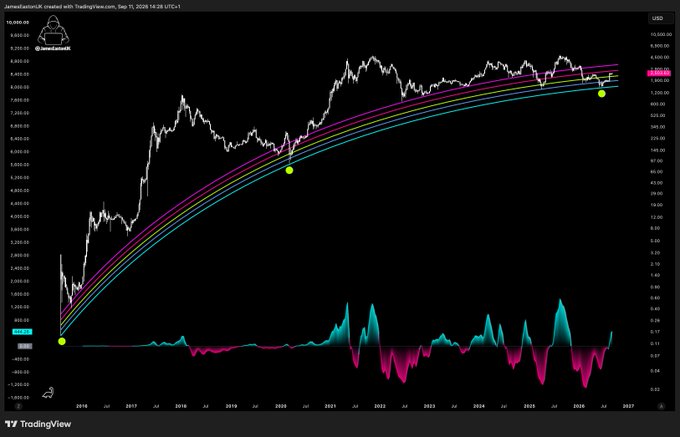Click the 2020 label on the time axis
The width and height of the screenshot is (680, 437).
point(281,406)
